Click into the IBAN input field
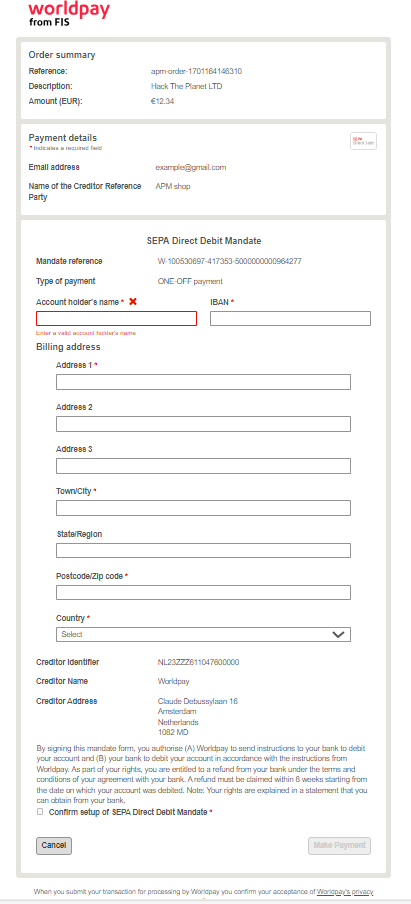 [291, 318]
